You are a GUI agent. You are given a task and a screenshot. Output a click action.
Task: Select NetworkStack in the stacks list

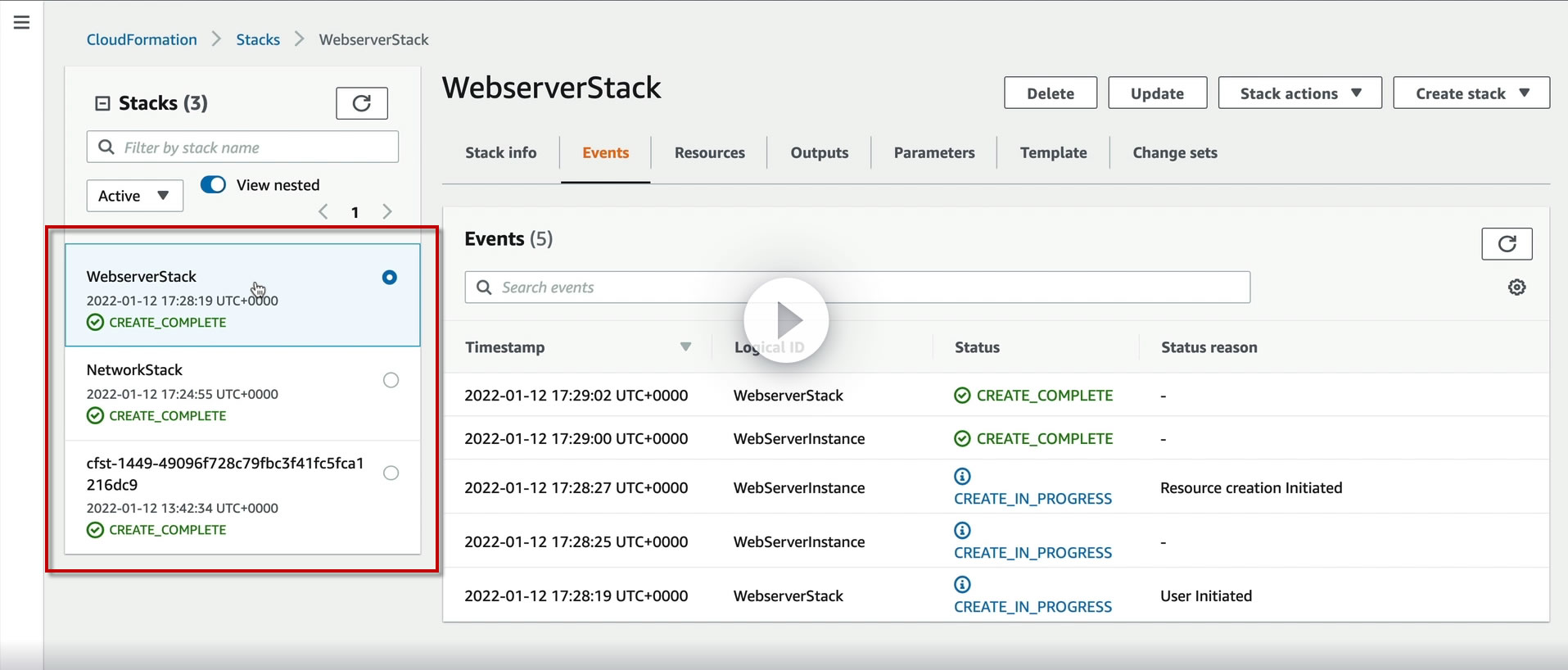[134, 370]
